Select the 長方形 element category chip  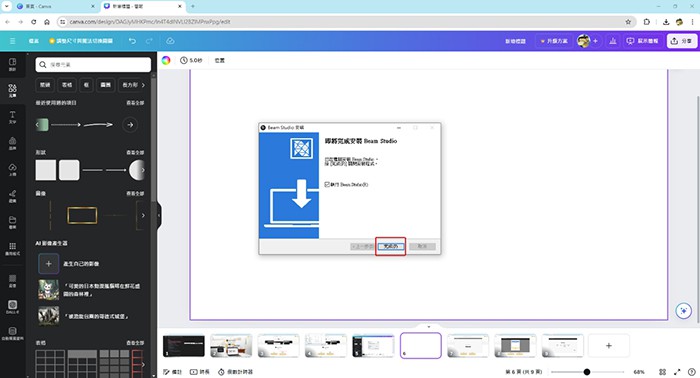tap(129, 85)
